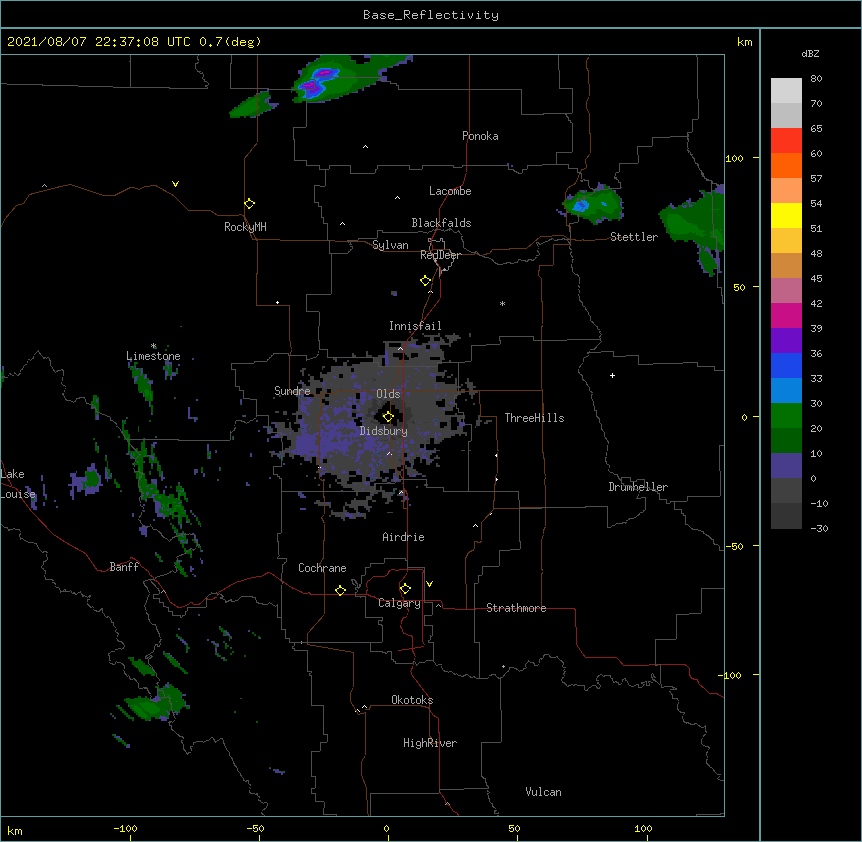
Task: Click the -100 tick label on the vertical axis
Action: point(731,675)
